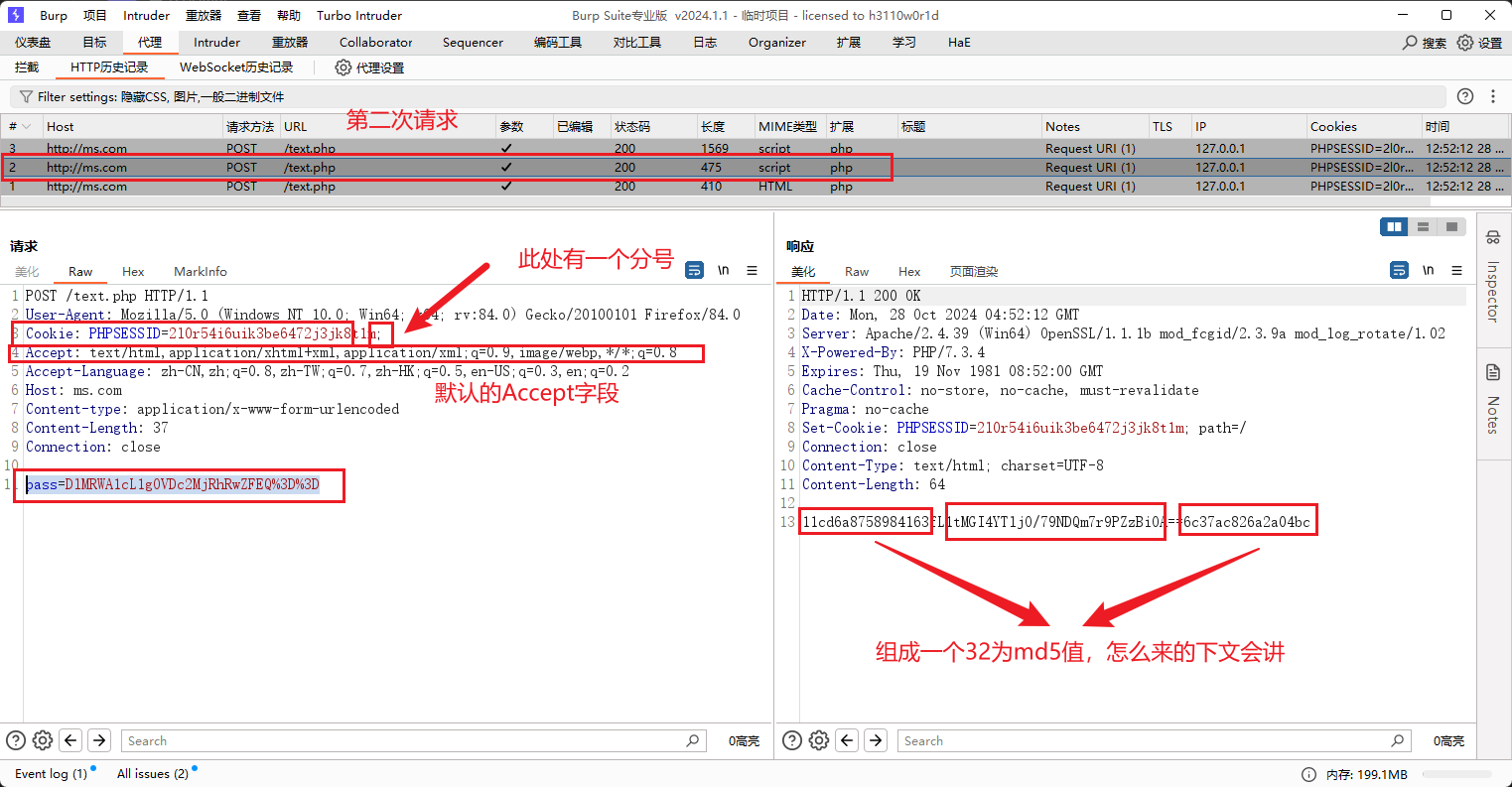Open the Notes side panel icon
This screenshot has width=1512, height=787.
pos(1492,373)
